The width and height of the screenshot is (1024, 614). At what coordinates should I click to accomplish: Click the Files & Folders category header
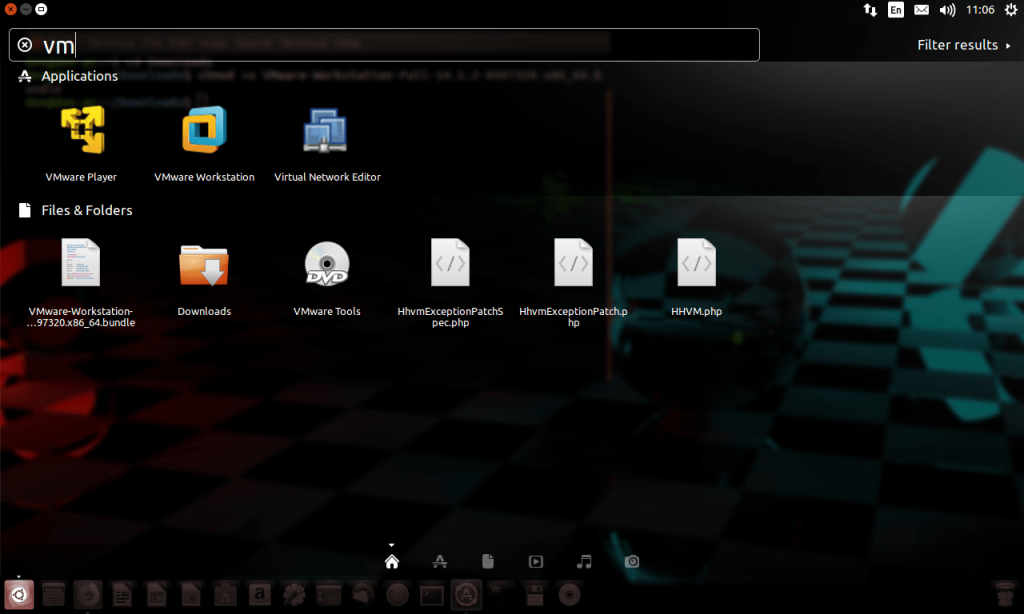76,210
